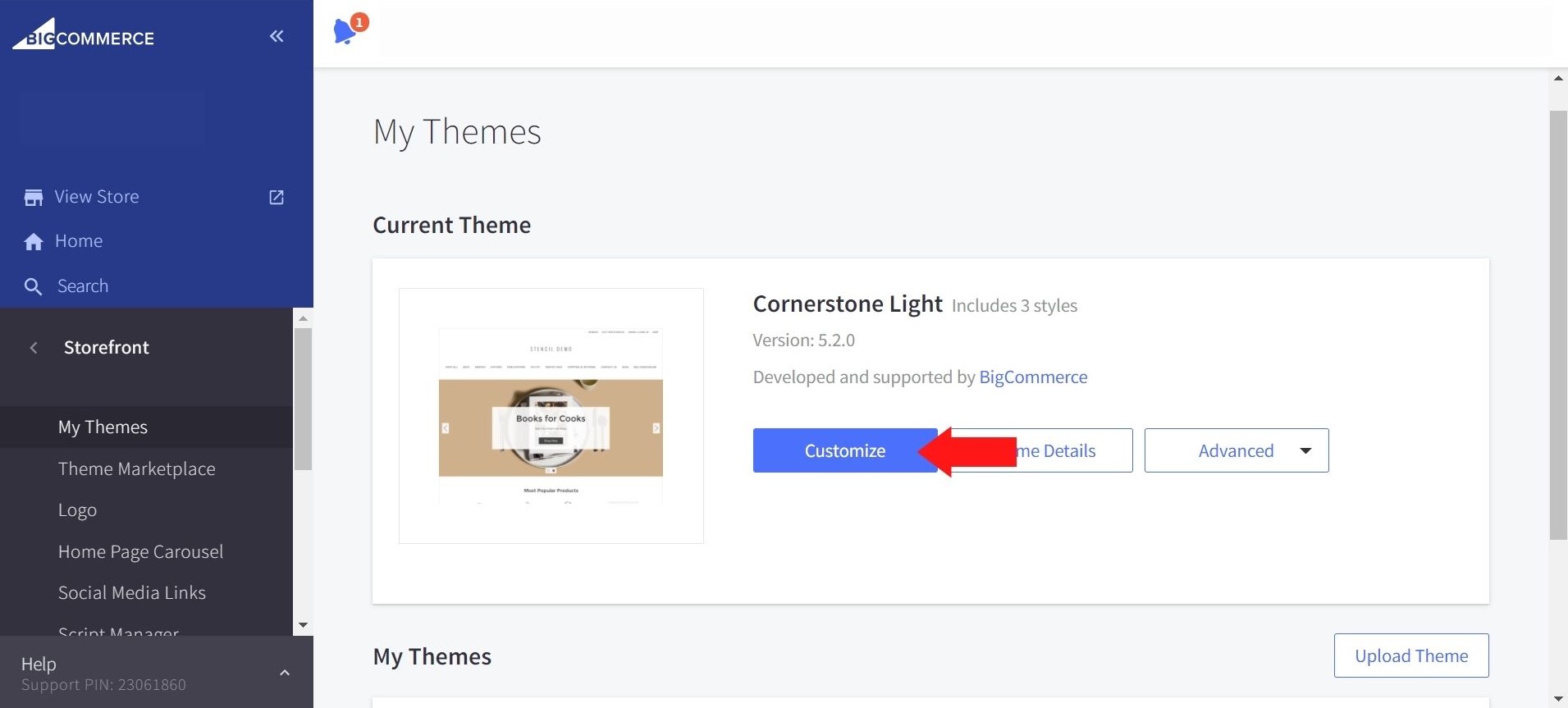
Task: Collapse the sidebar with double-chevron icon
Action: coord(277,36)
